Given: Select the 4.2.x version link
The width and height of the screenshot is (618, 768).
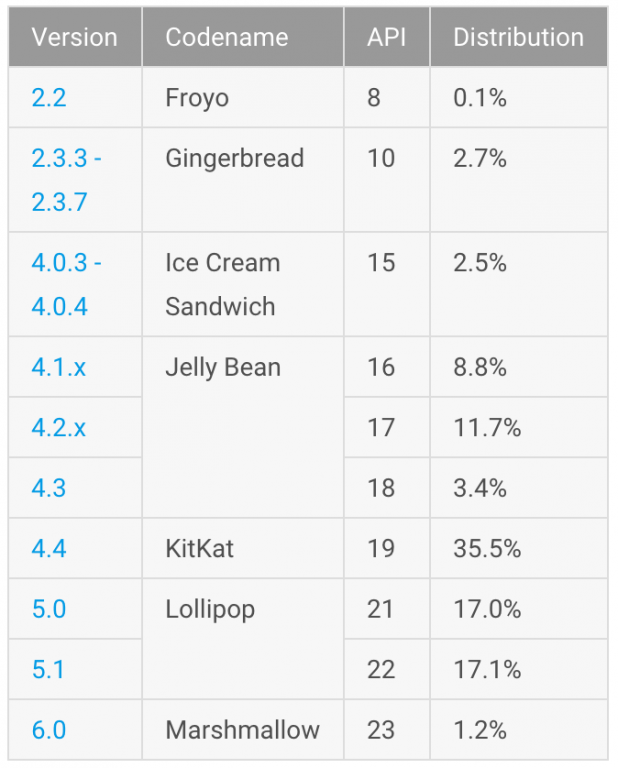Looking at the screenshot, I should click(58, 428).
